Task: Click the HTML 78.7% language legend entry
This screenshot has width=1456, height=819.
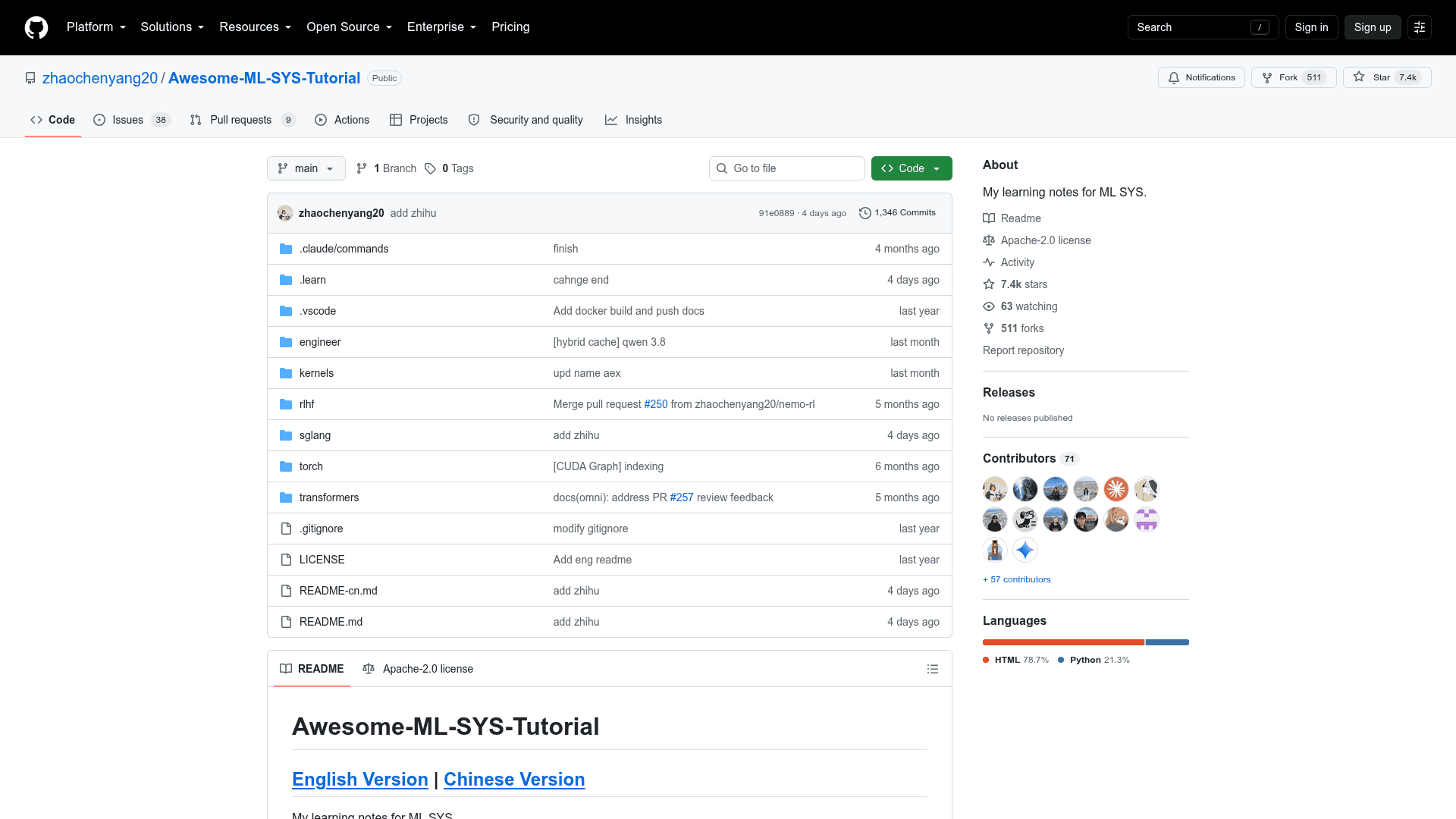Action: point(1016,661)
